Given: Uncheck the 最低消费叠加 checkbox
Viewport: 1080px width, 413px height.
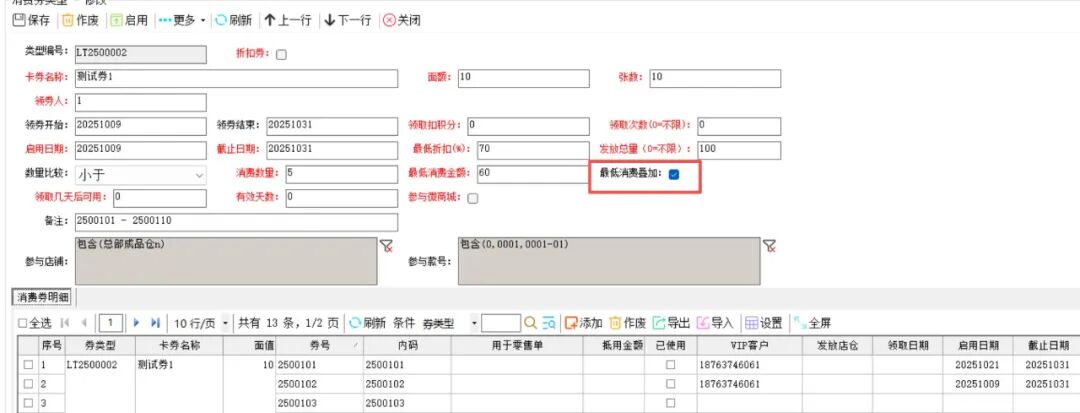Looking at the screenshot, I should 674,175.
